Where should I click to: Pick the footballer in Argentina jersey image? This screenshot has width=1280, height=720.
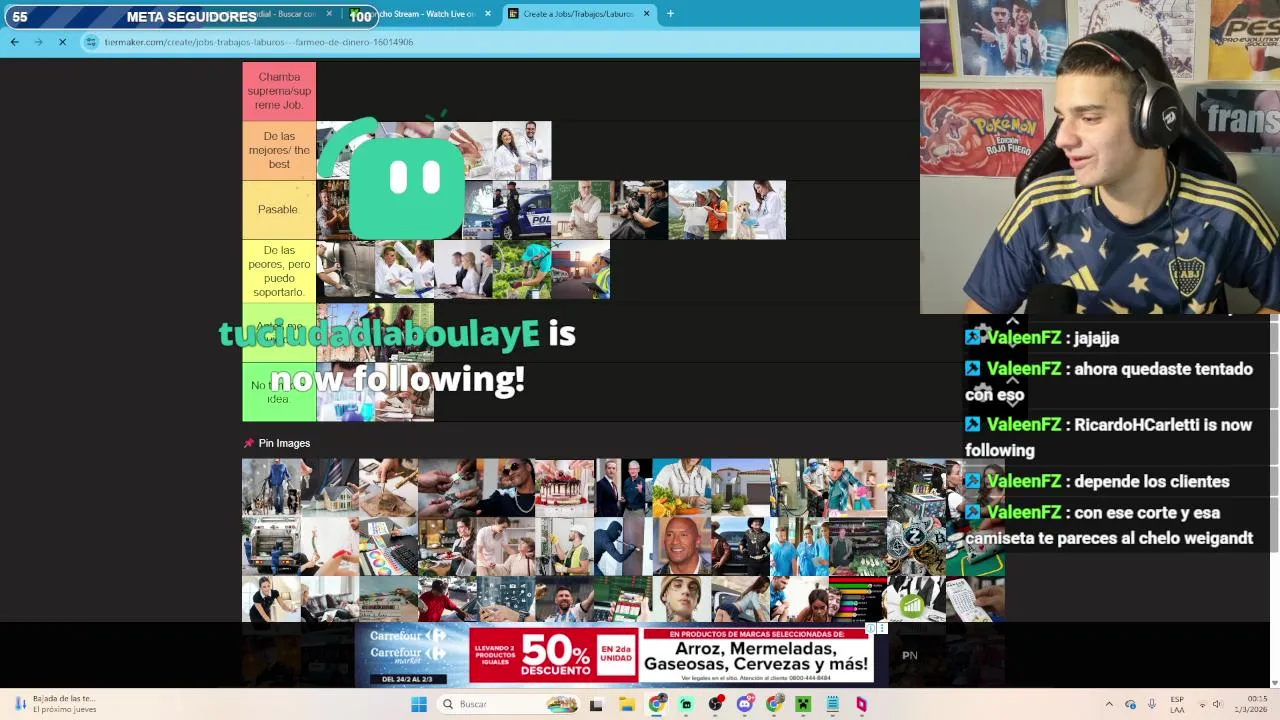(565, 599)
